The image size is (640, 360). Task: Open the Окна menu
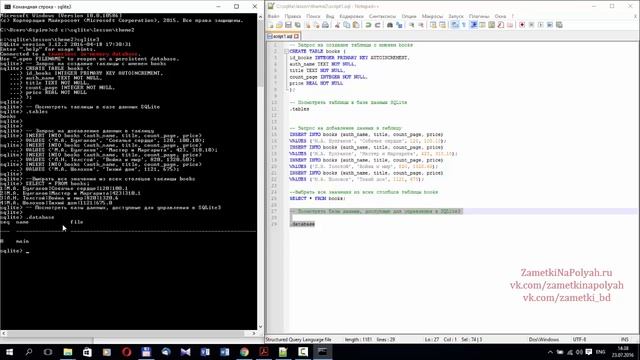click(x=500, y=16)
